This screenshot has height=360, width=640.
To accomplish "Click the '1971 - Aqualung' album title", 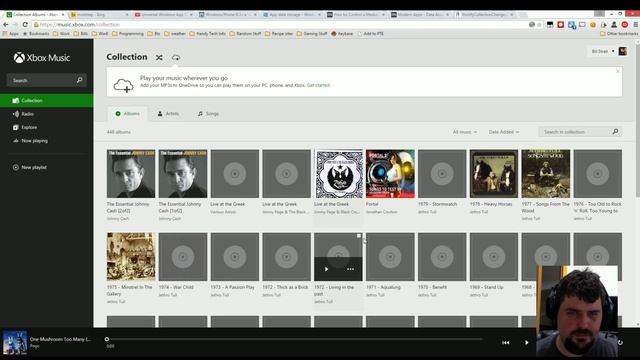I will point(383,287).
